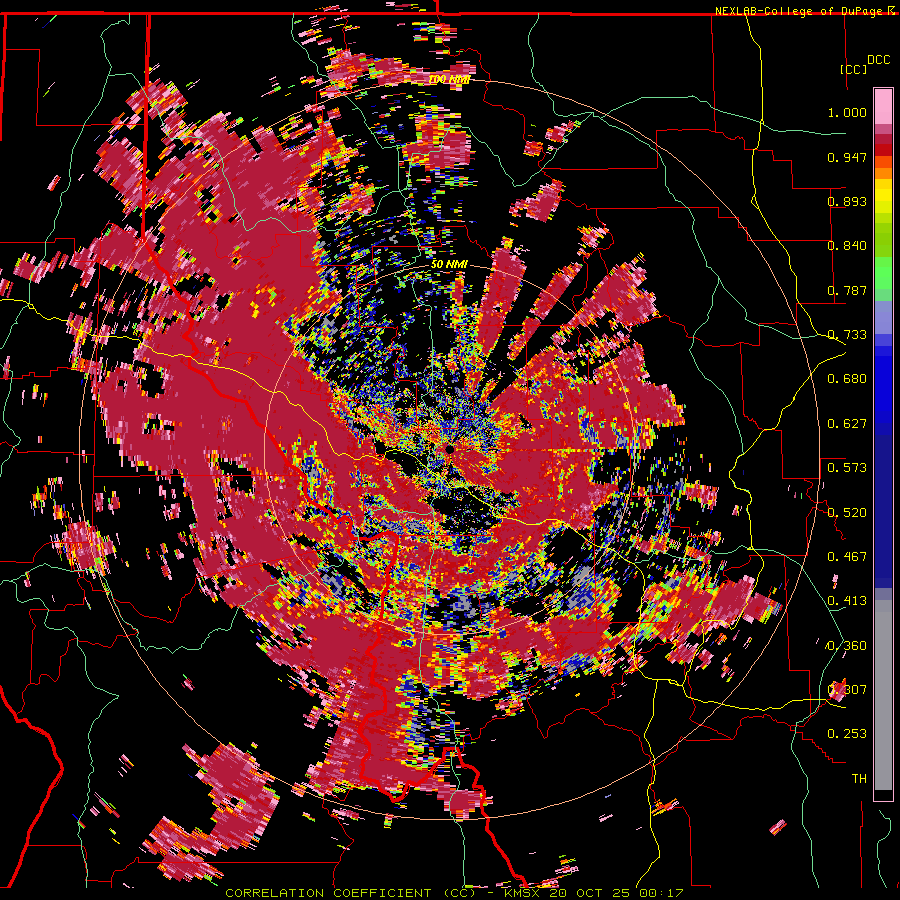
Task: Click the 0.840 legend value
Action: coord(847,246)
